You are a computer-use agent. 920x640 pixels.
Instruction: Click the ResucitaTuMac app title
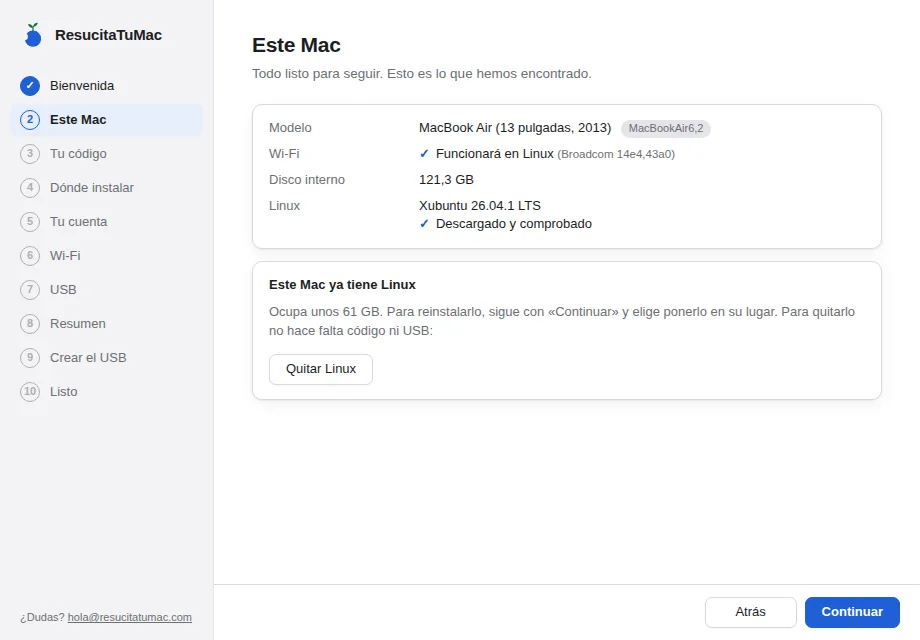click(109, 35)
